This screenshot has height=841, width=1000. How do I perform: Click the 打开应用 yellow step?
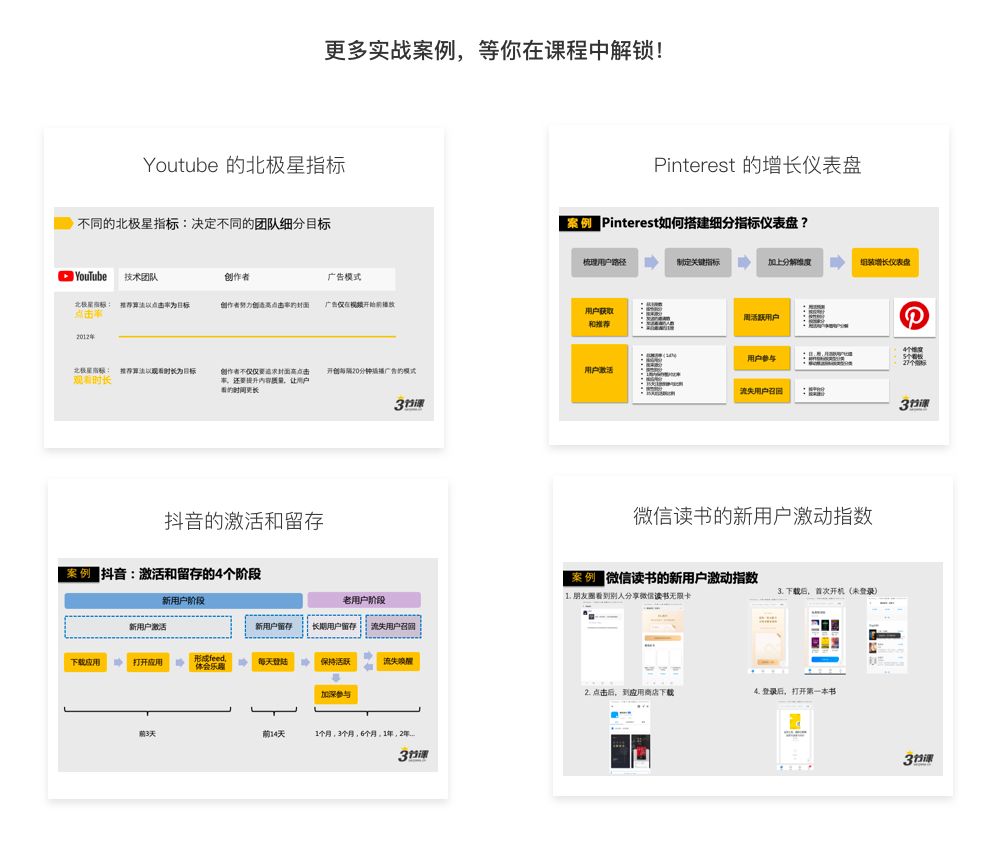(x=148, y=662)
